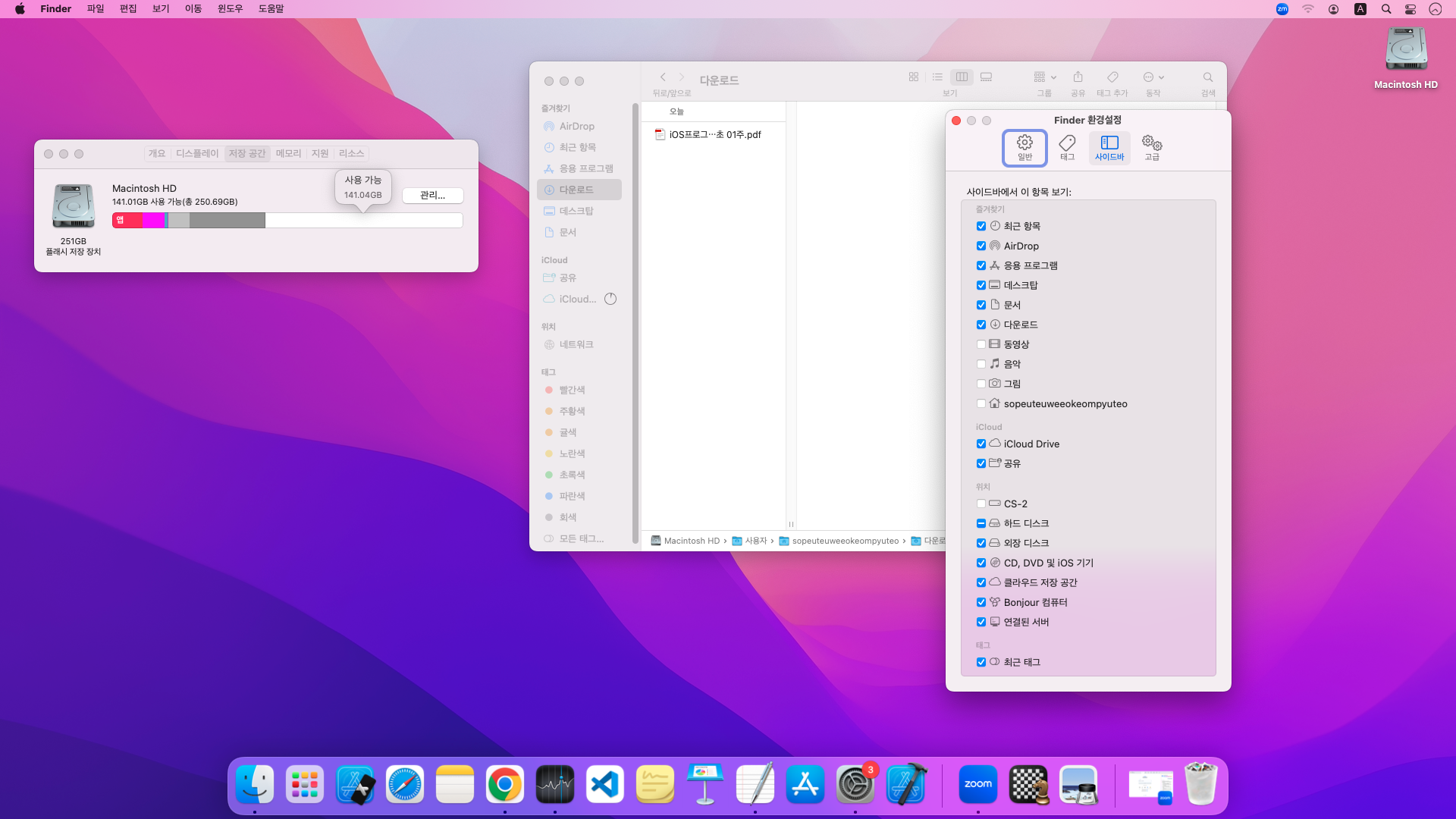1456x819 pixels.
Task: Open the 동작 action dropdown menu
Action: pos(1153,77)
